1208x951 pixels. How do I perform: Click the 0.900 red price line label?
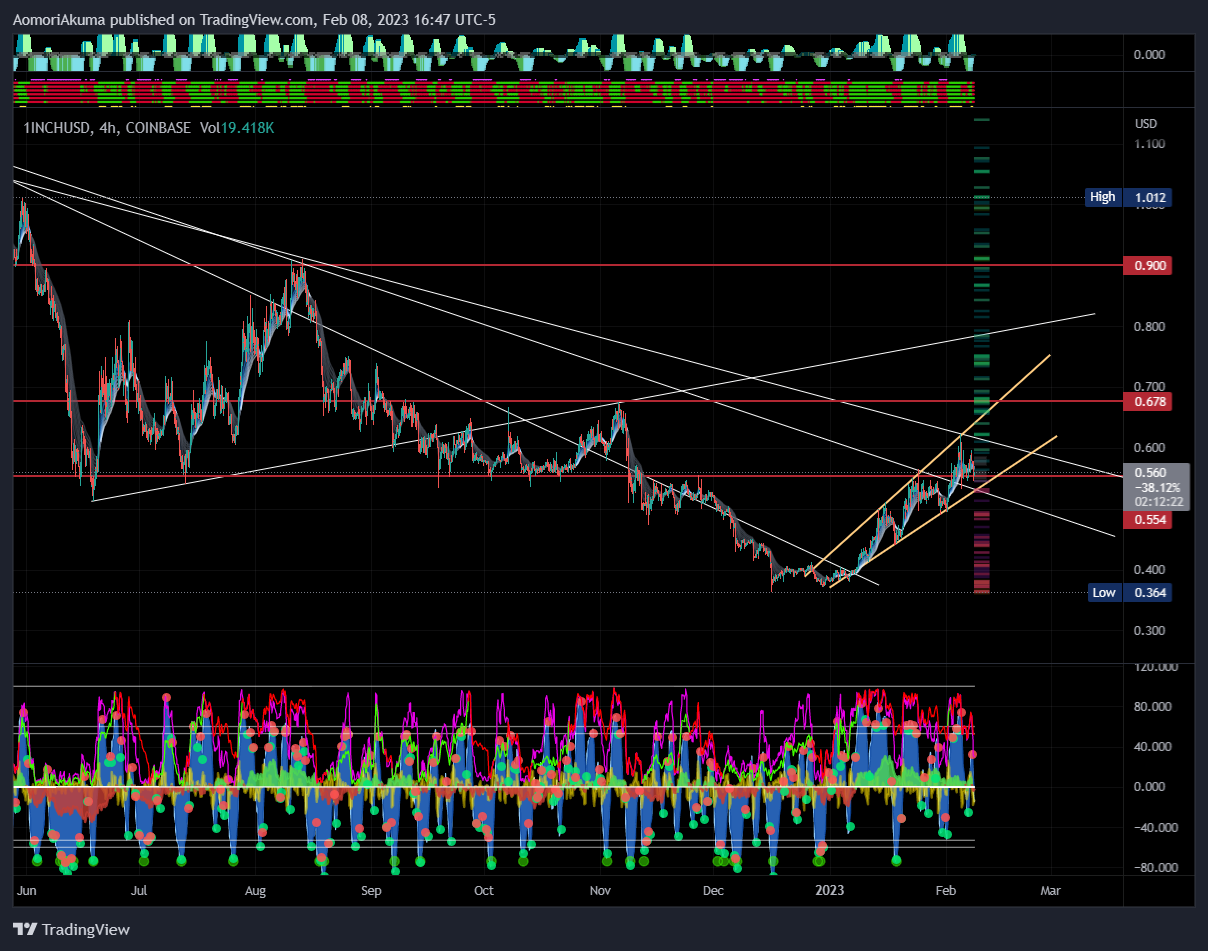click(1150, 265)
